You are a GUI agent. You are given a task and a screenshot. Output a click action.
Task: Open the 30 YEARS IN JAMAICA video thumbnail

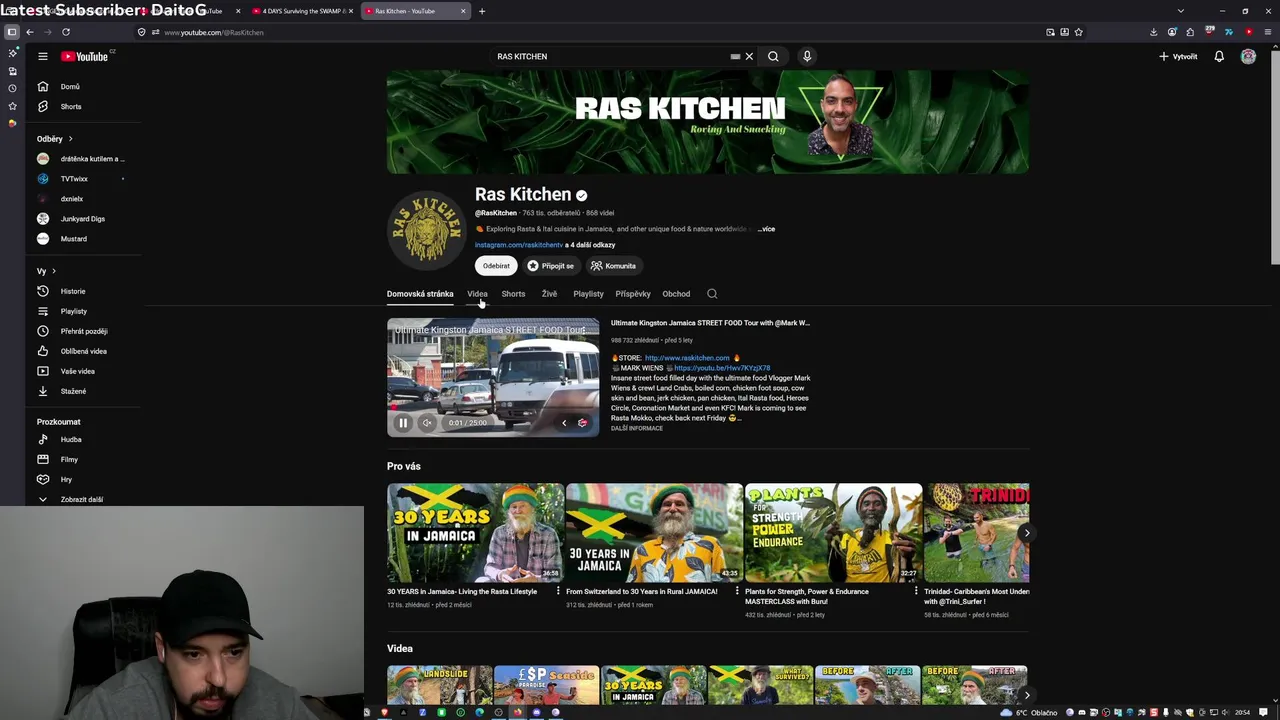475,533
